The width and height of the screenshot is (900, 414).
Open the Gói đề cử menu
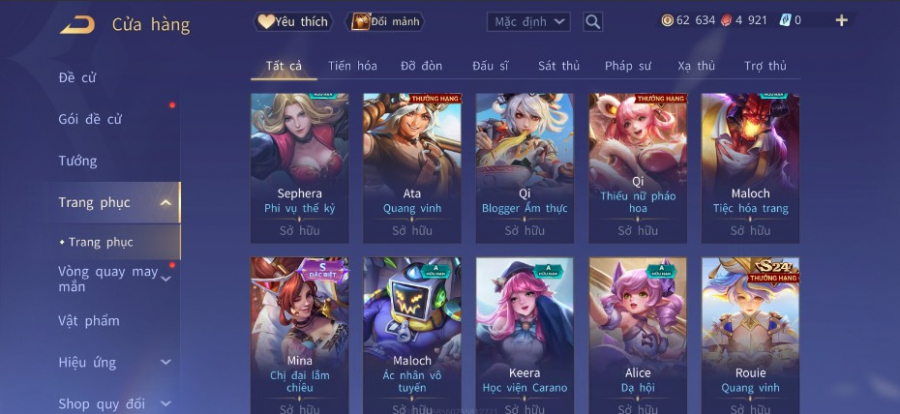point(90,119)
